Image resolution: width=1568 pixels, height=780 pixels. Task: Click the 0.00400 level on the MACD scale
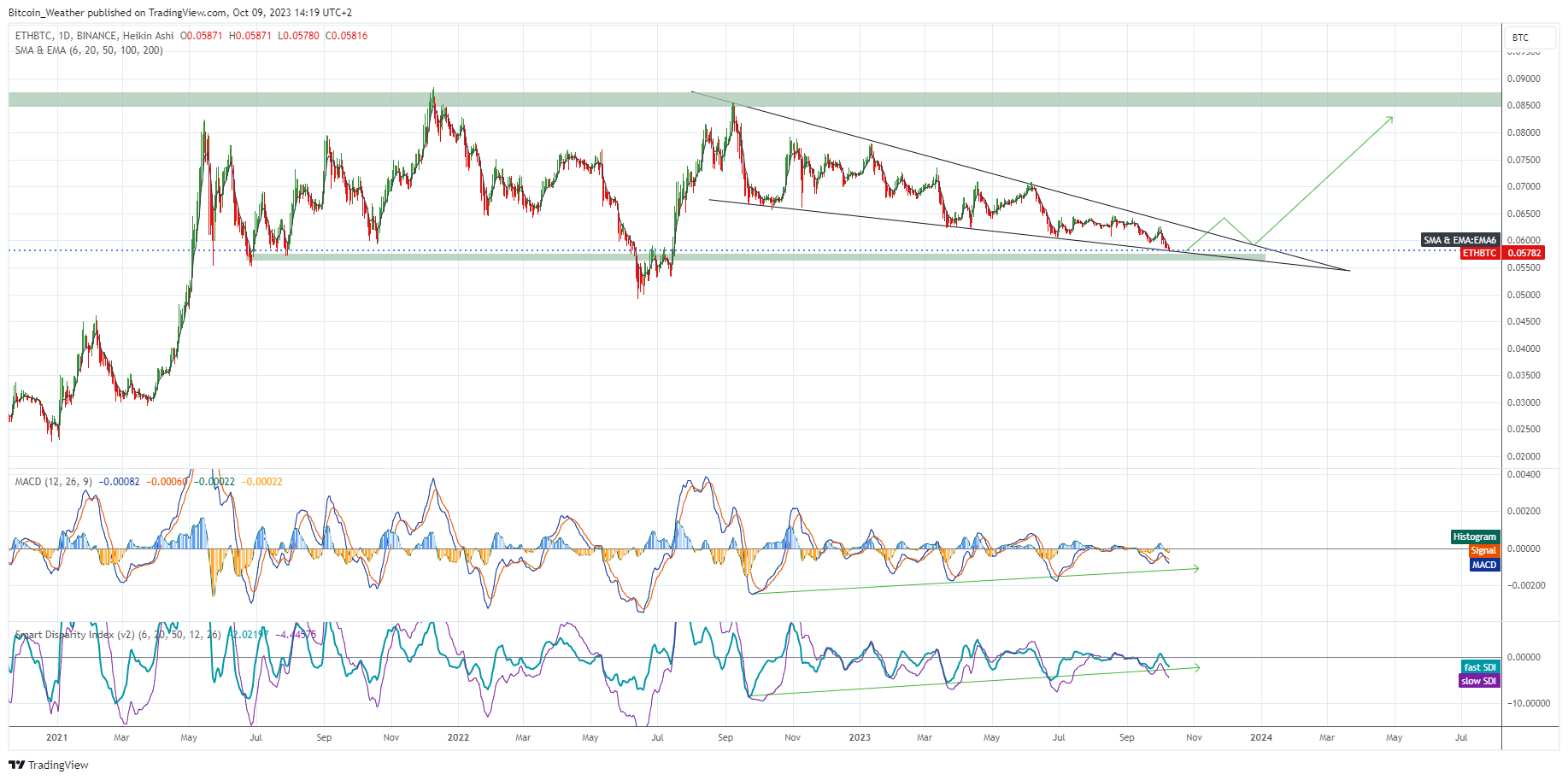tap(1524, 474)
